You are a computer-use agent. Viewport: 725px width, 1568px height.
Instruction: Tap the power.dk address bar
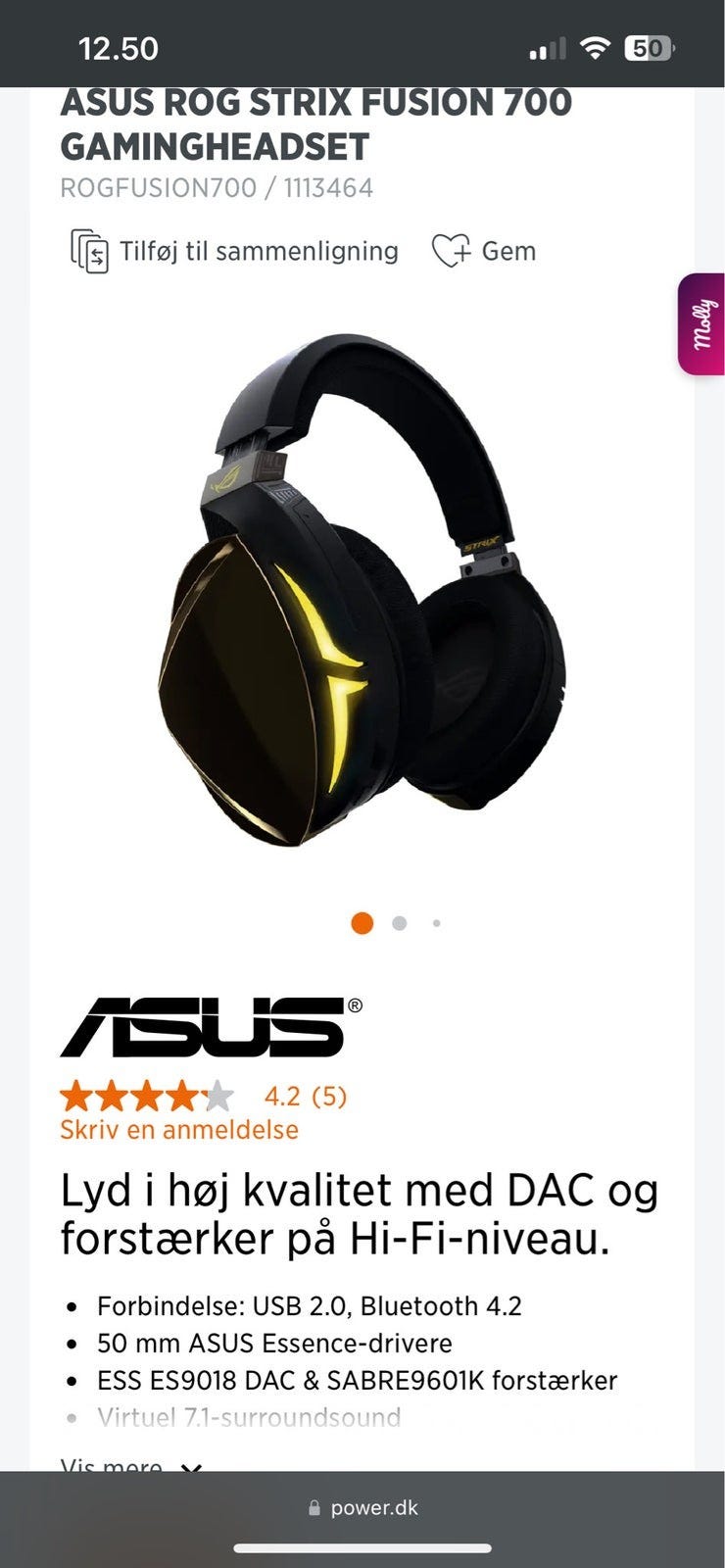click(x=362, y=1508)
